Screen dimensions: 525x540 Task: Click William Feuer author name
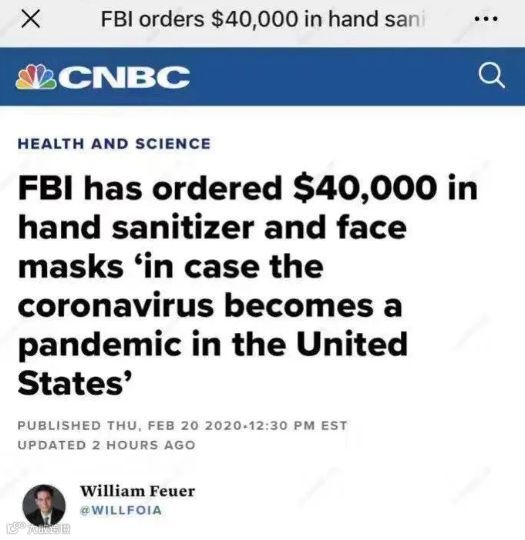click(x=137, y=491)
